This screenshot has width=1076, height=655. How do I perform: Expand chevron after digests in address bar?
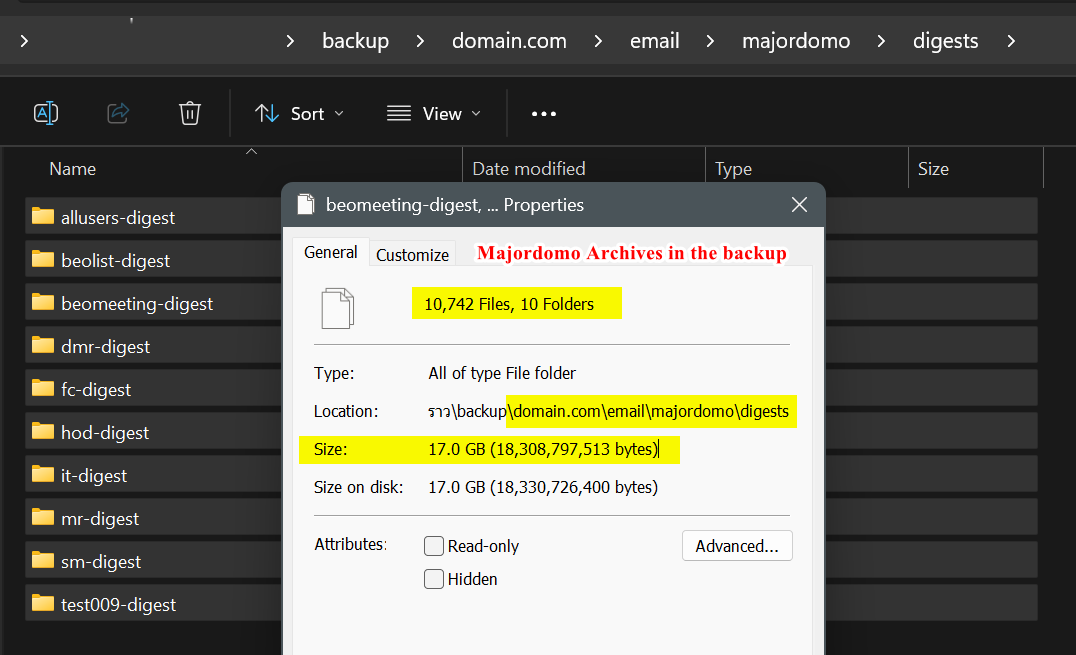pyautogui.click(x=1011, y=41)
